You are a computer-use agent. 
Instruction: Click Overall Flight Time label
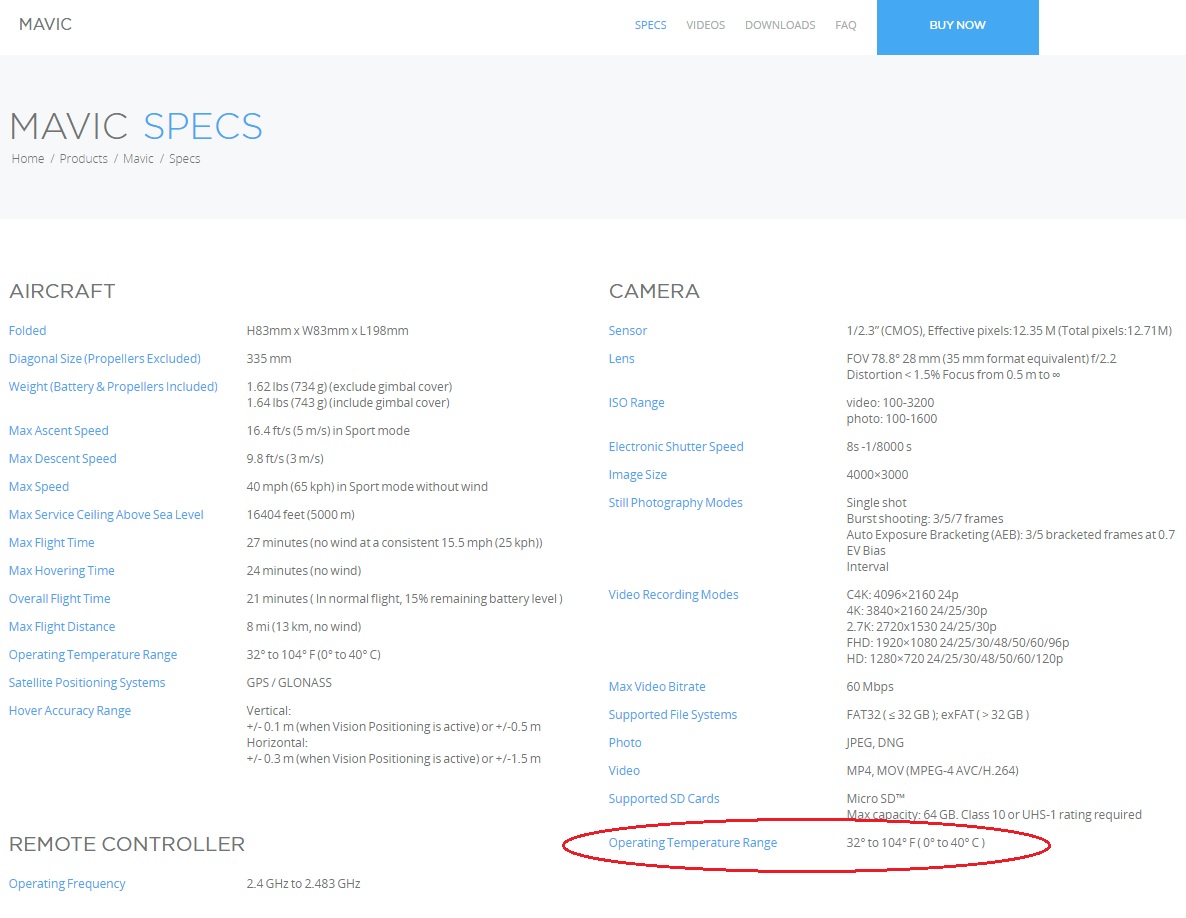click(59, 598)
